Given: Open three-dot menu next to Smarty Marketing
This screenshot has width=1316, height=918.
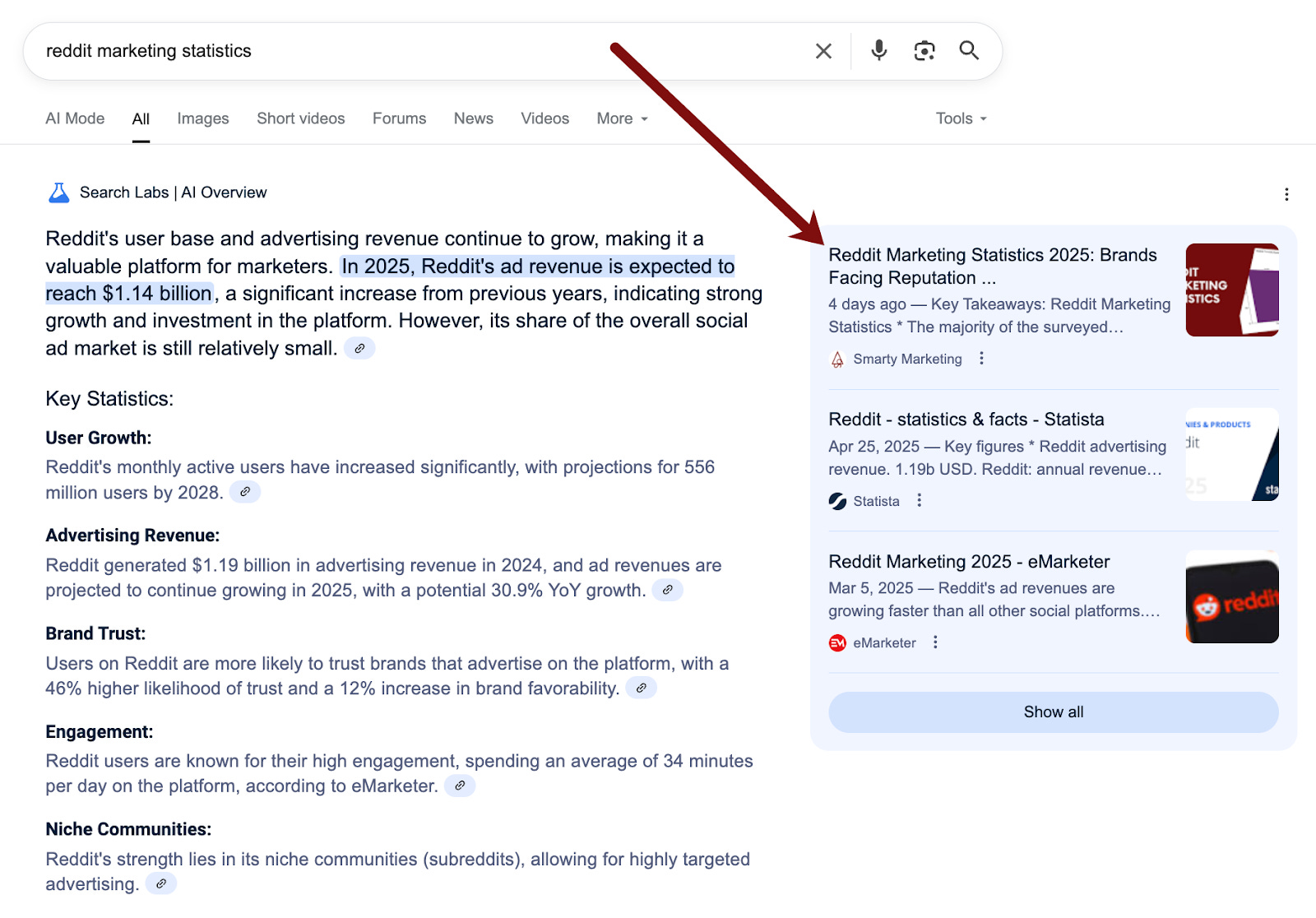Looking at the screenshot, I should tap(981, 359).
